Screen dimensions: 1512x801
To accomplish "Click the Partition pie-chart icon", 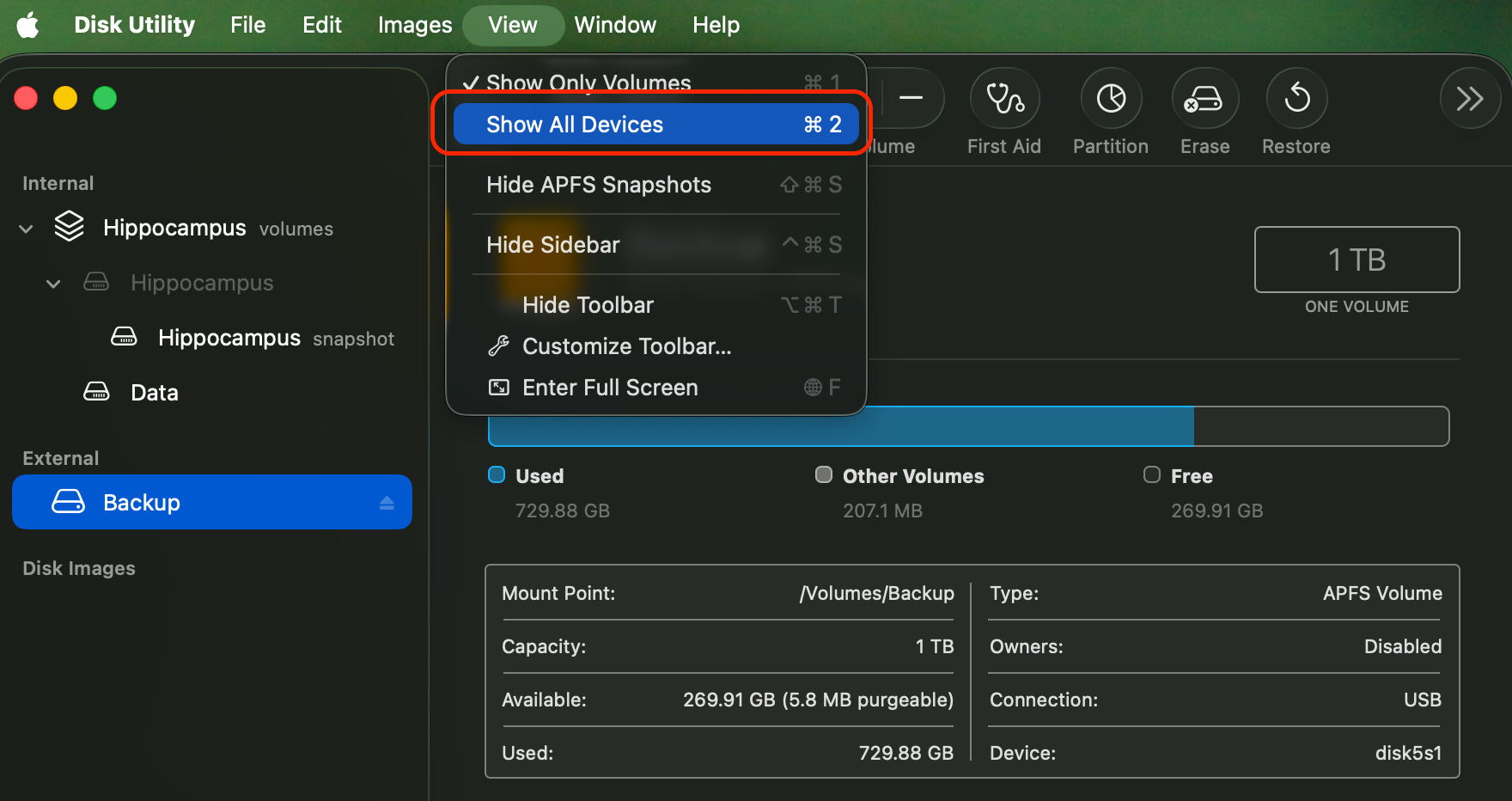I will click(1111, 99).
